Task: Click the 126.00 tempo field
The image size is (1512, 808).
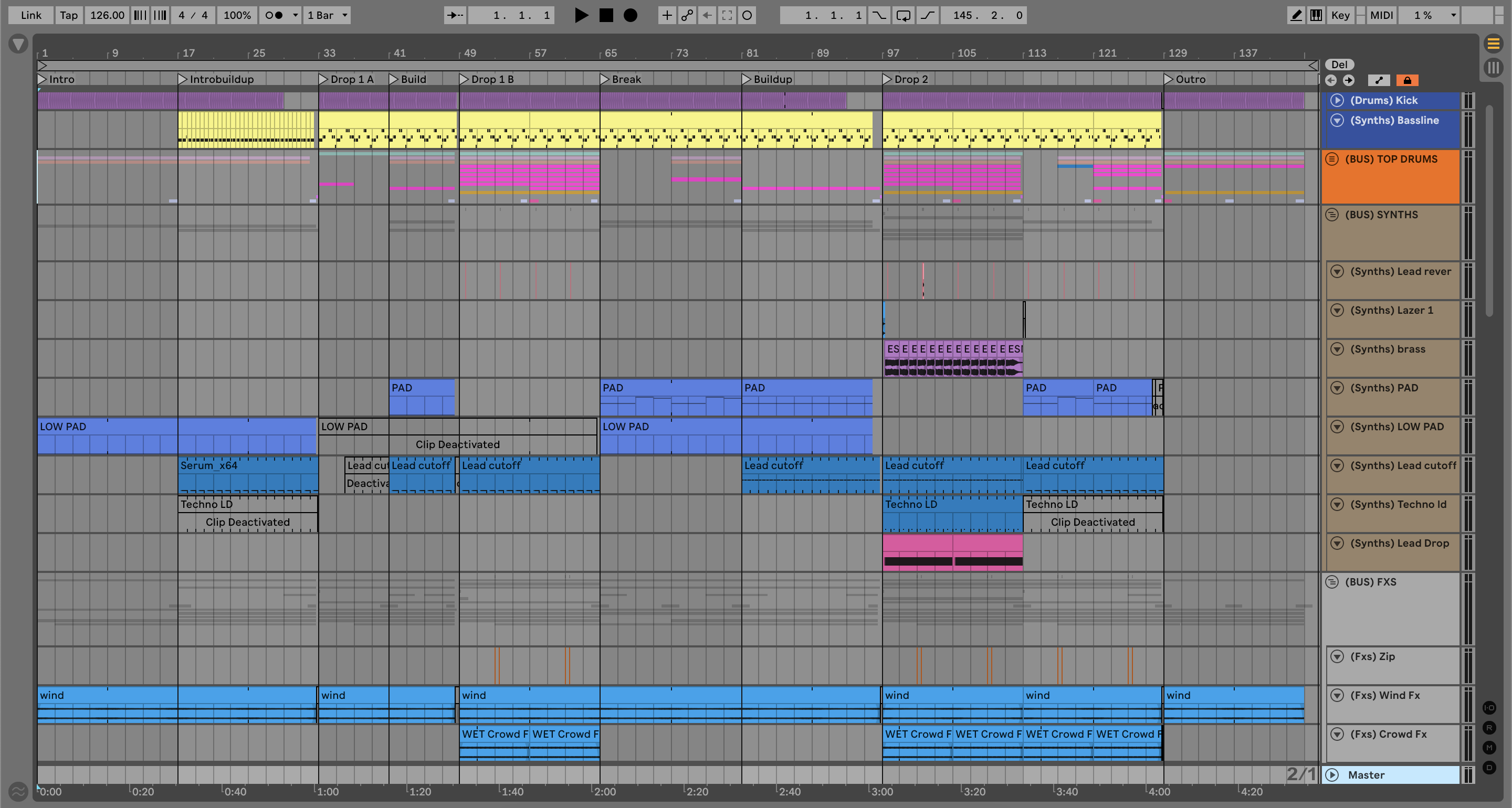Action: [107, 15]
